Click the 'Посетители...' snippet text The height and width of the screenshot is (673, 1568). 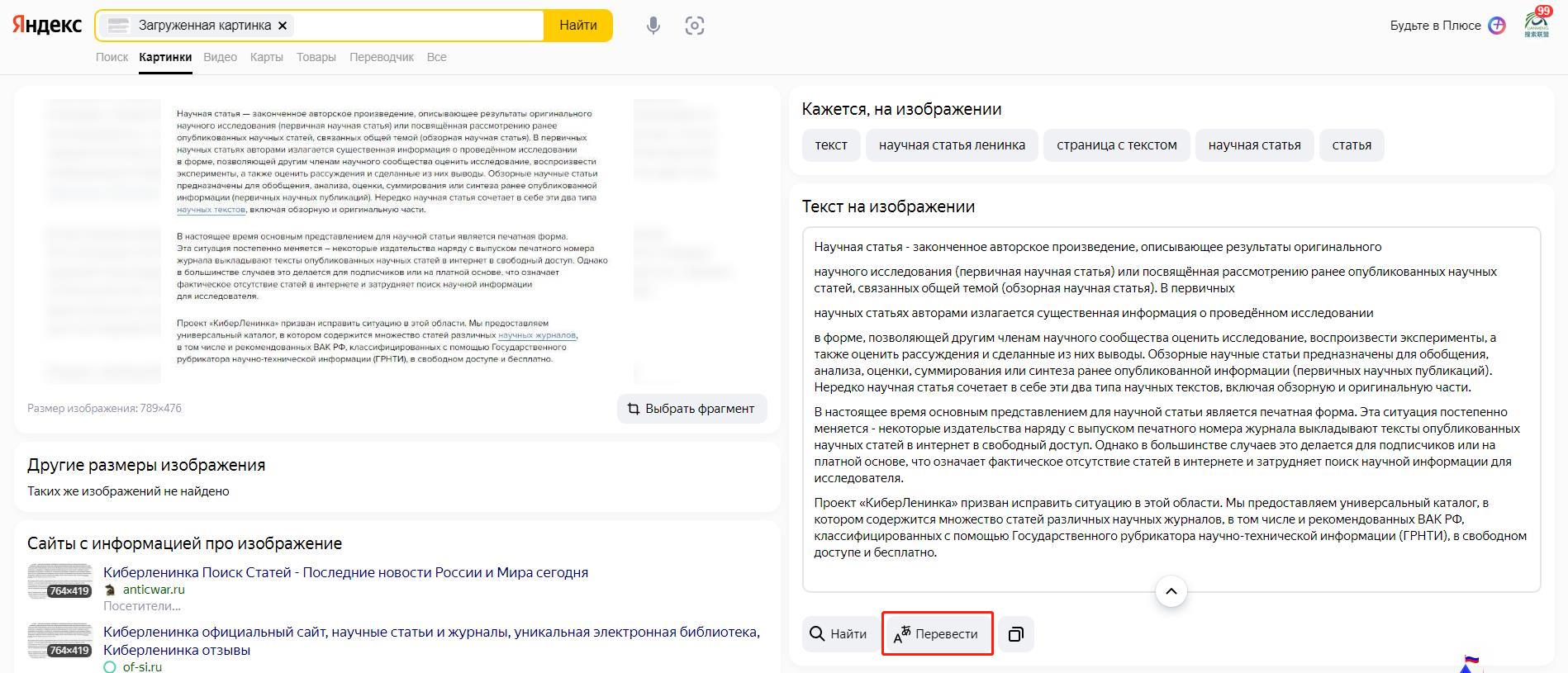coord(142,606)
